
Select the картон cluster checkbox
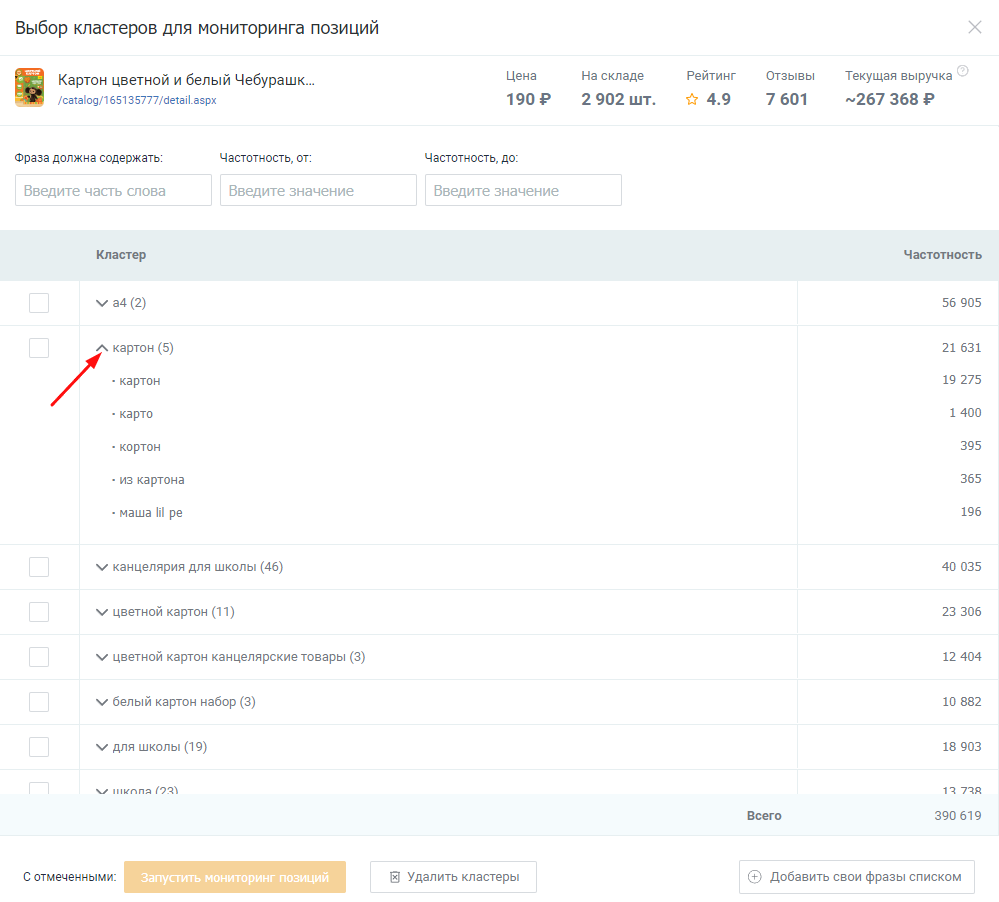tap(39, 348)
